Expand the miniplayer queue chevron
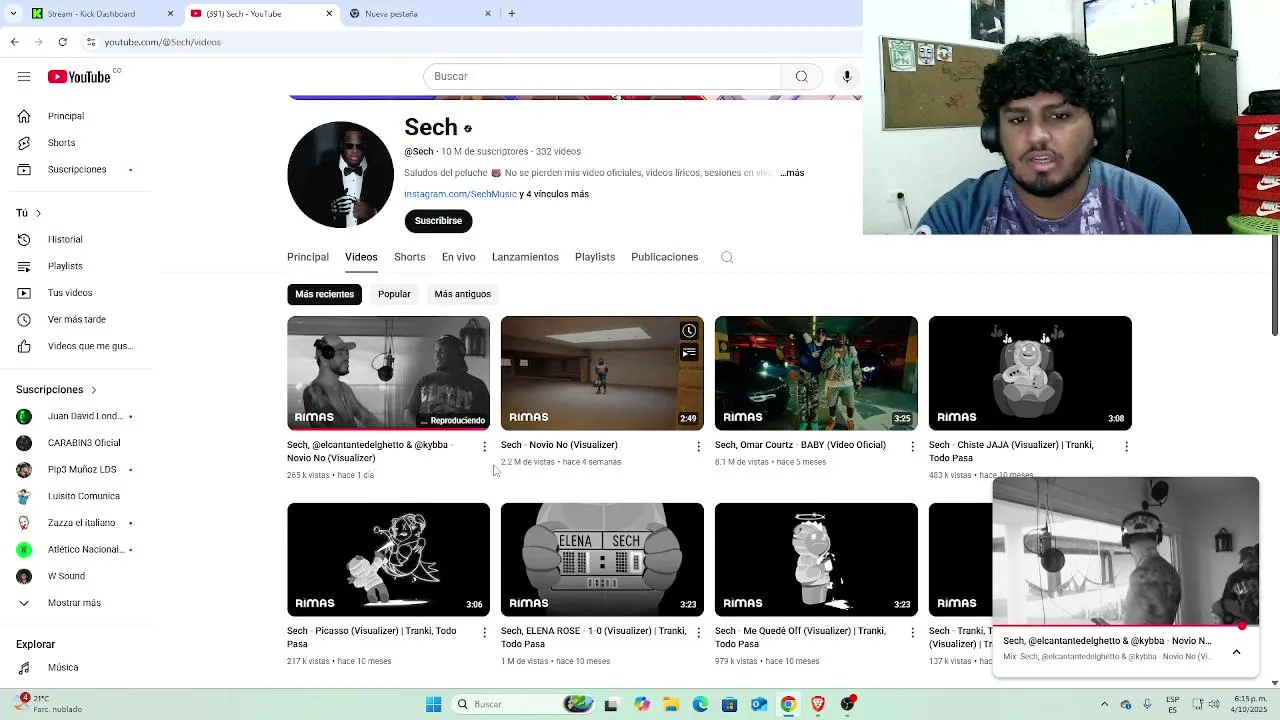Viewport: 1280px width, 720px height. [x=1236, y=652]
